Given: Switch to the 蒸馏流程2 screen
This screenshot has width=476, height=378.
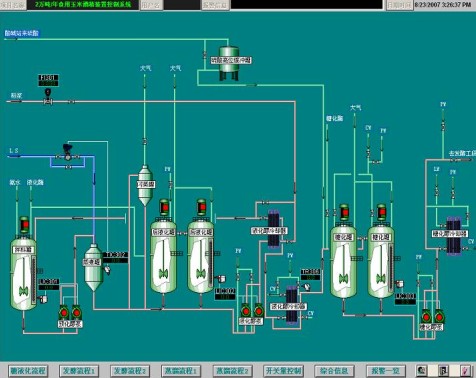Looking at the screenshot, I should pyautogui.click(x=232, y=371).
